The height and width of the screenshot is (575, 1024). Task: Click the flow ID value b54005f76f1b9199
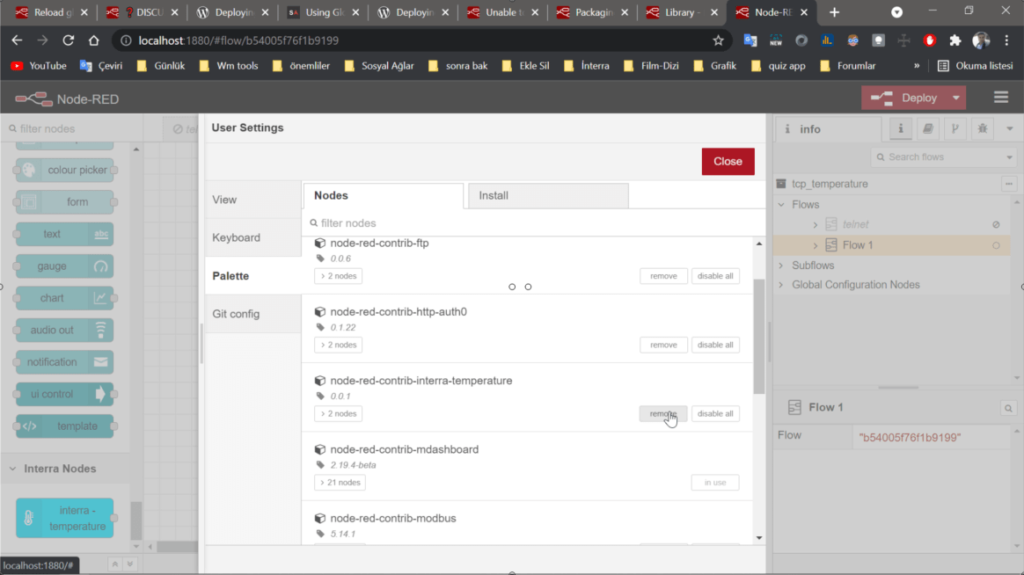pyautogui.click(x=910, y=437)
